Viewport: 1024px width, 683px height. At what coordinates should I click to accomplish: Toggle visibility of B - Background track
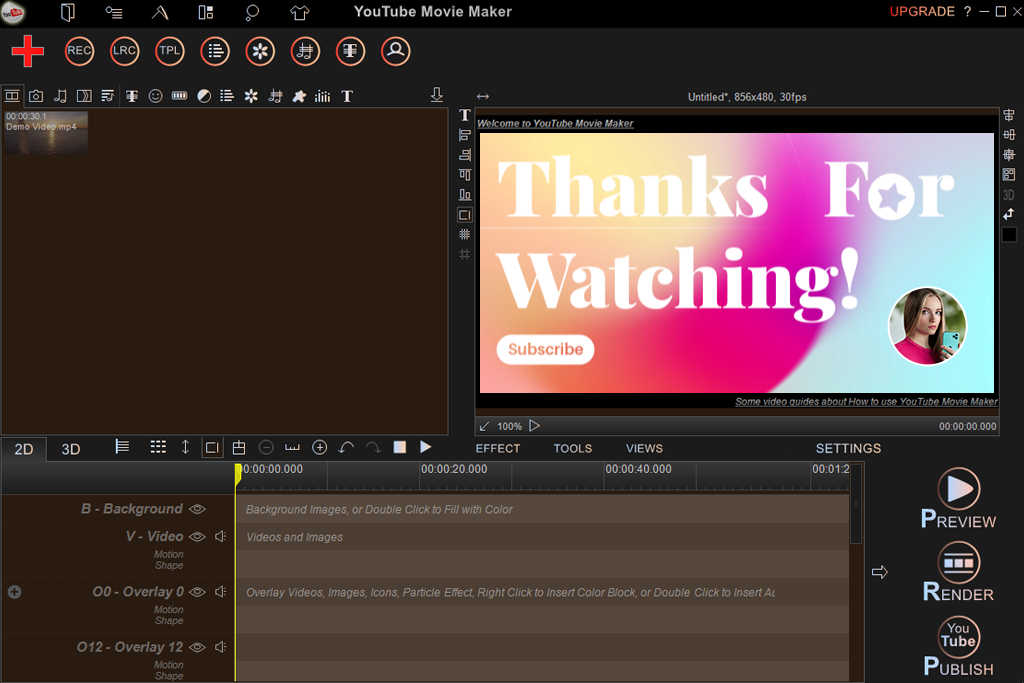(x=197, y=509)
